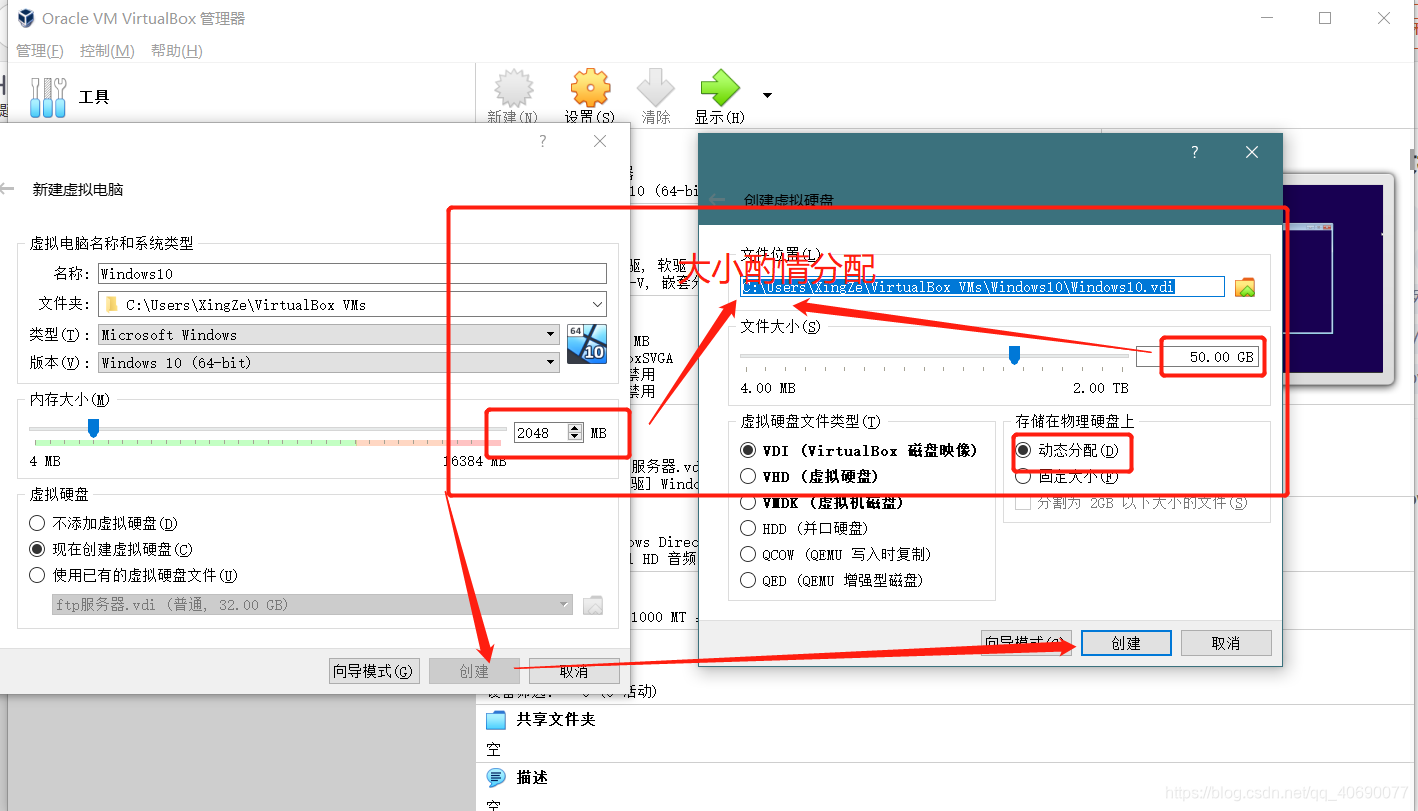This screenshot has height=811, width=1418.
Task: Open the 文件夹 path dropdown
Action: click(x=597, y=304)
